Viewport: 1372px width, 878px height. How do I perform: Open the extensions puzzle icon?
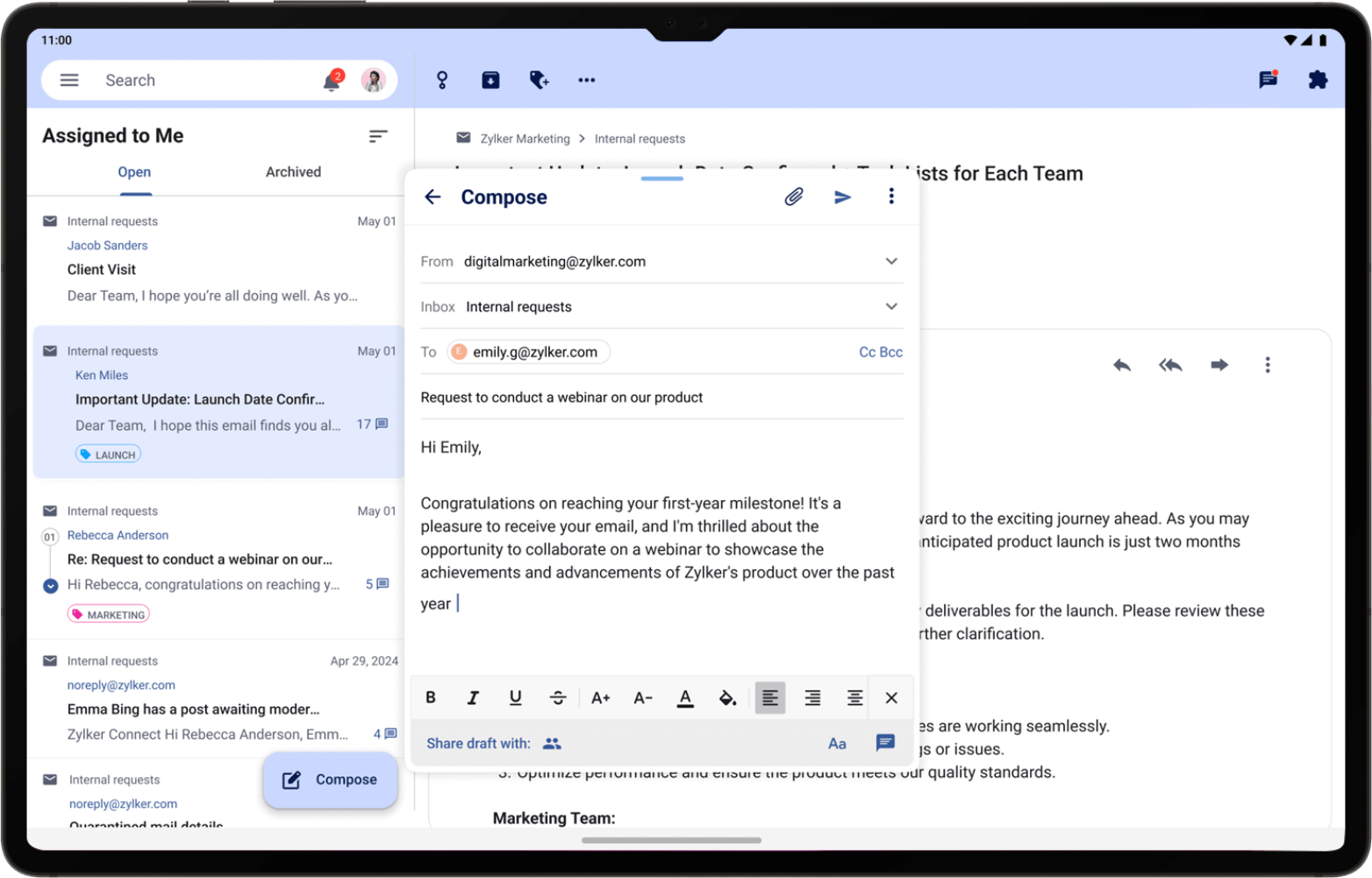click(1318, 80)
